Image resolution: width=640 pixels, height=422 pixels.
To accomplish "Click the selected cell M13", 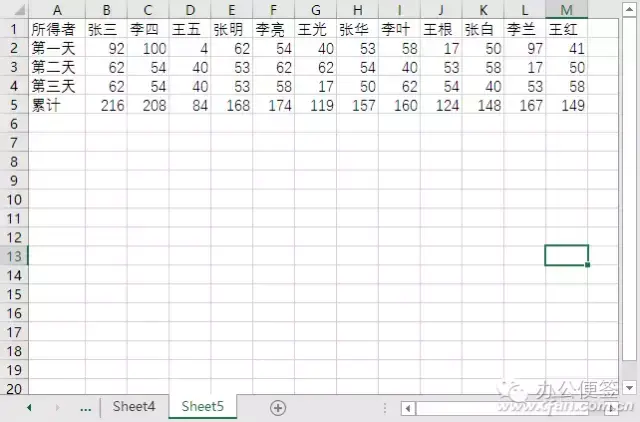I will (567, 255).
